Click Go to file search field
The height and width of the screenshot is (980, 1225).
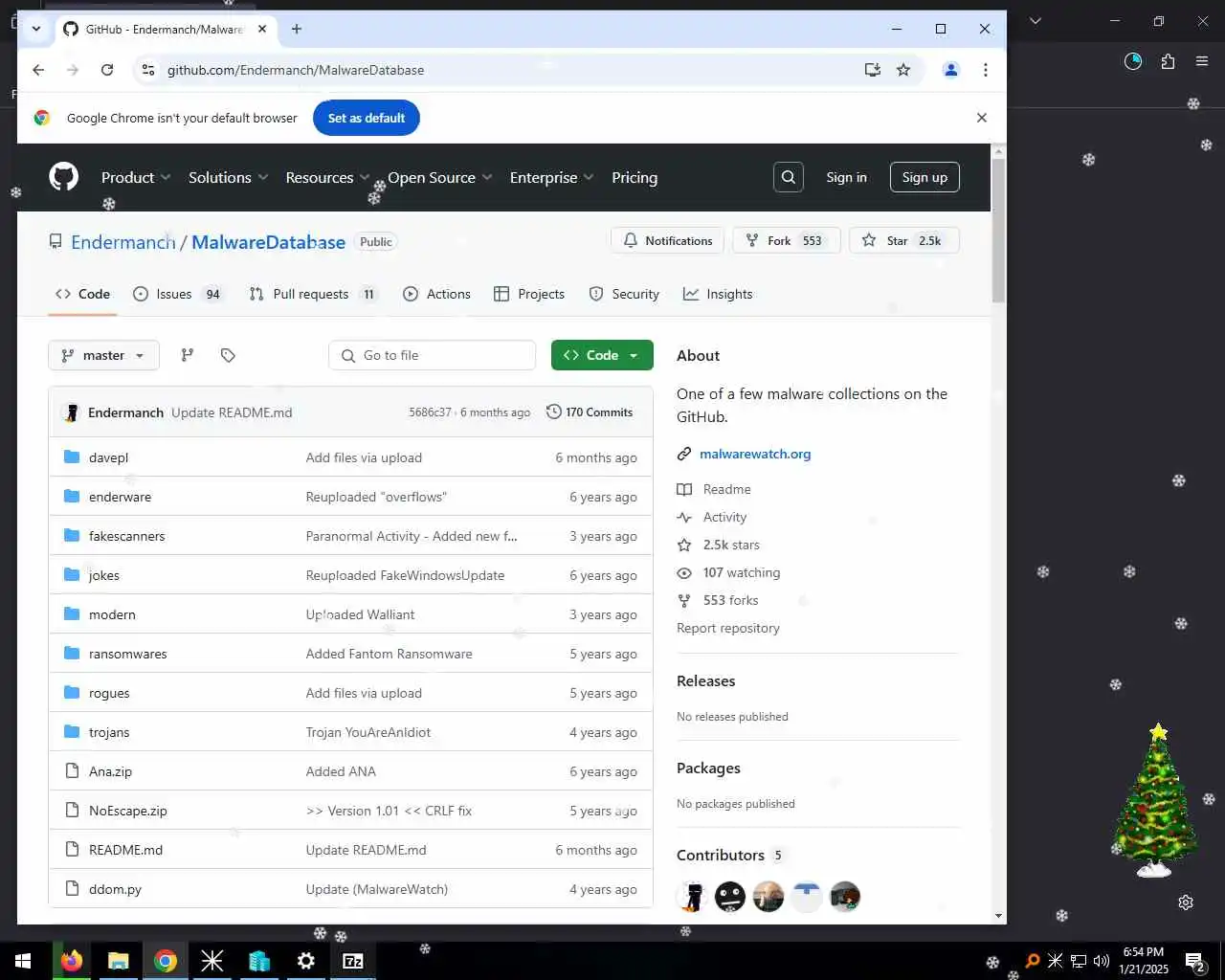coord(432,355)
